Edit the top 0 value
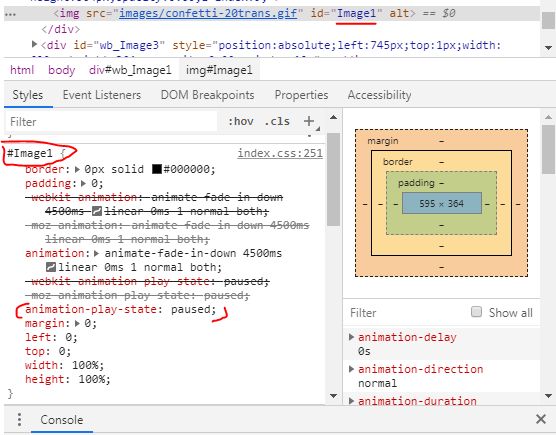This screenshot has width=556, height=435. (x=62, y=351)
